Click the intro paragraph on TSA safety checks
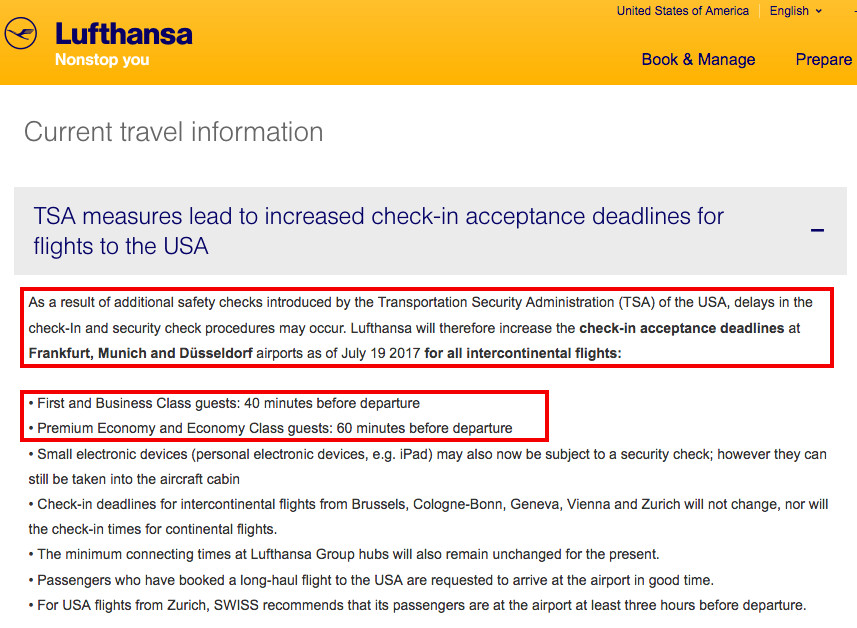The height and width of the screenshot is (628, 857). pyautogui.click(x=427, y=327)
